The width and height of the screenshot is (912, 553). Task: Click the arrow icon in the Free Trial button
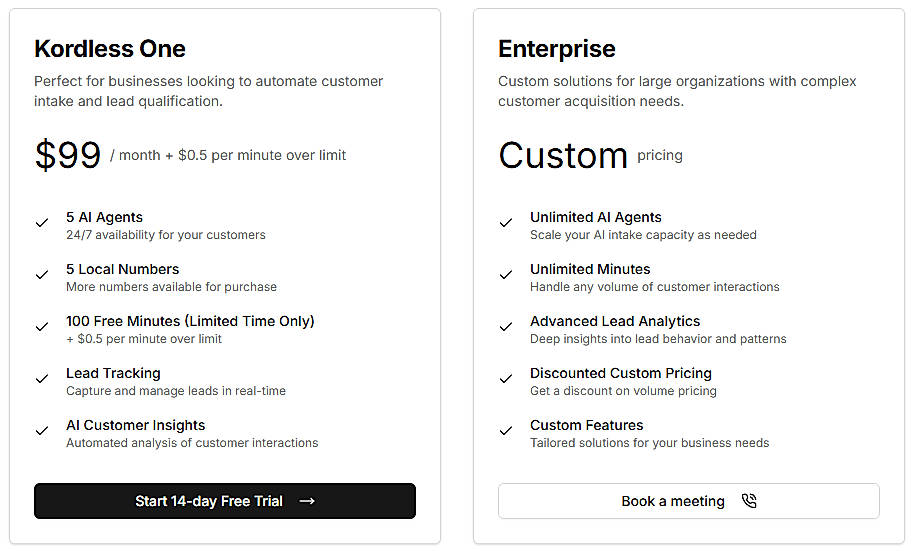pos(307,501)
